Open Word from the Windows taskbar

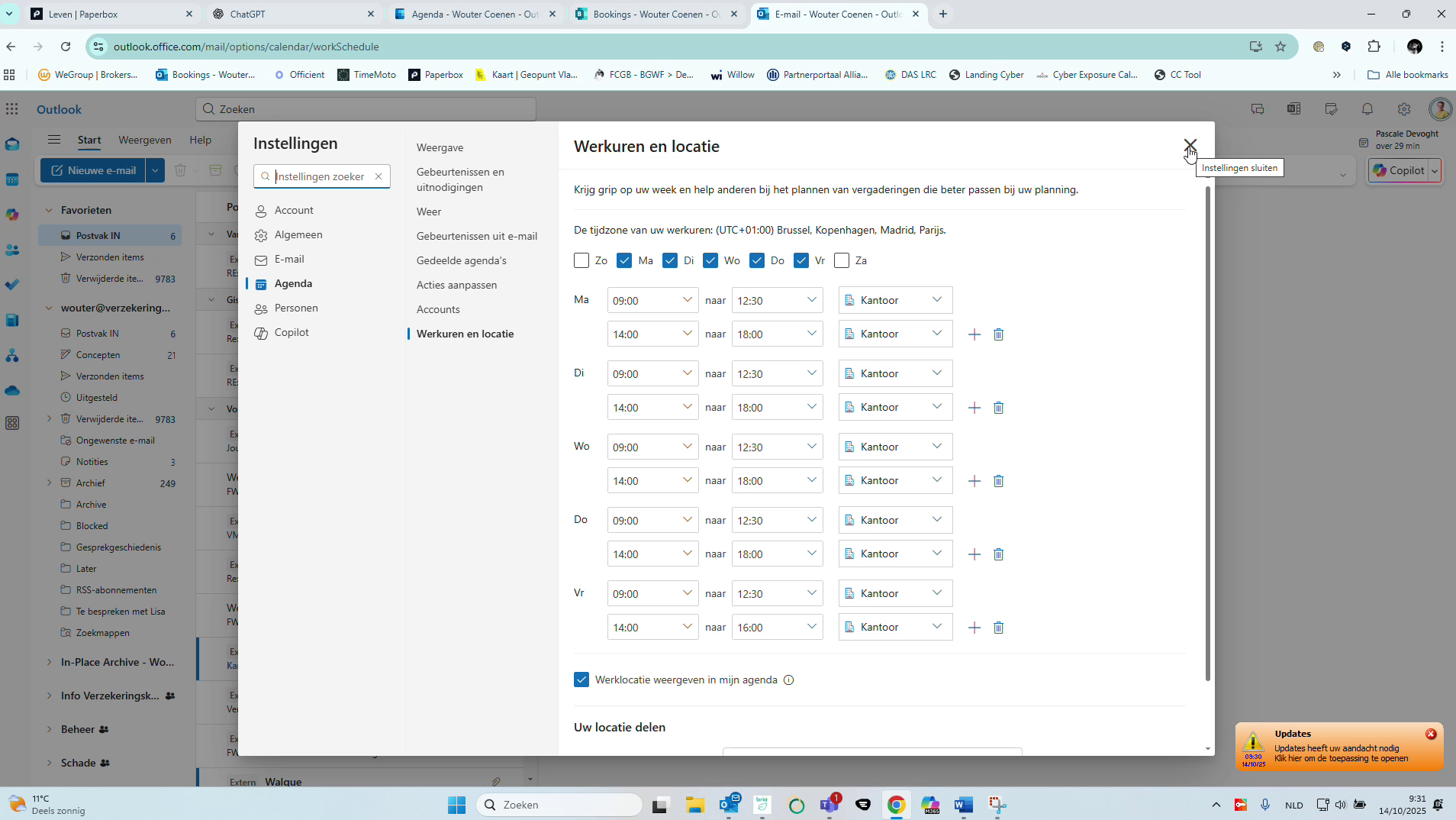pyautogui.click(x=963, y=804)
